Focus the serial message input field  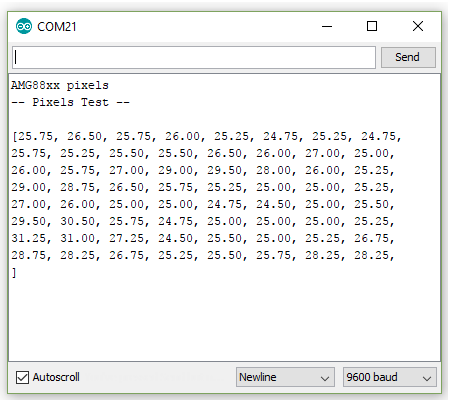[194, 57]
